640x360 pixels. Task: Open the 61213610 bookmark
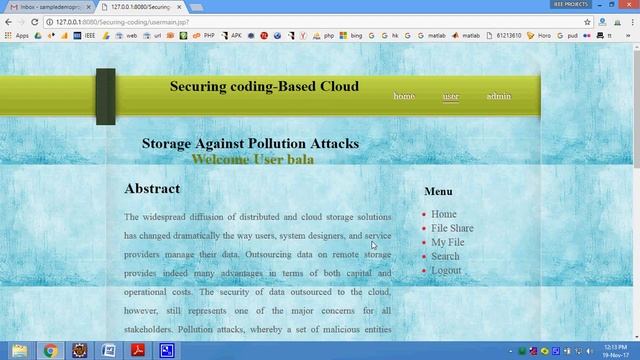tap(504, 36)
